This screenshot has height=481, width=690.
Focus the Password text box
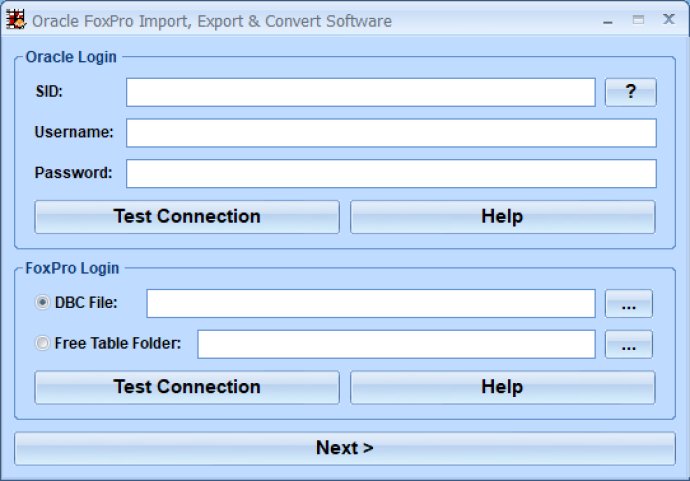(391, 173)
